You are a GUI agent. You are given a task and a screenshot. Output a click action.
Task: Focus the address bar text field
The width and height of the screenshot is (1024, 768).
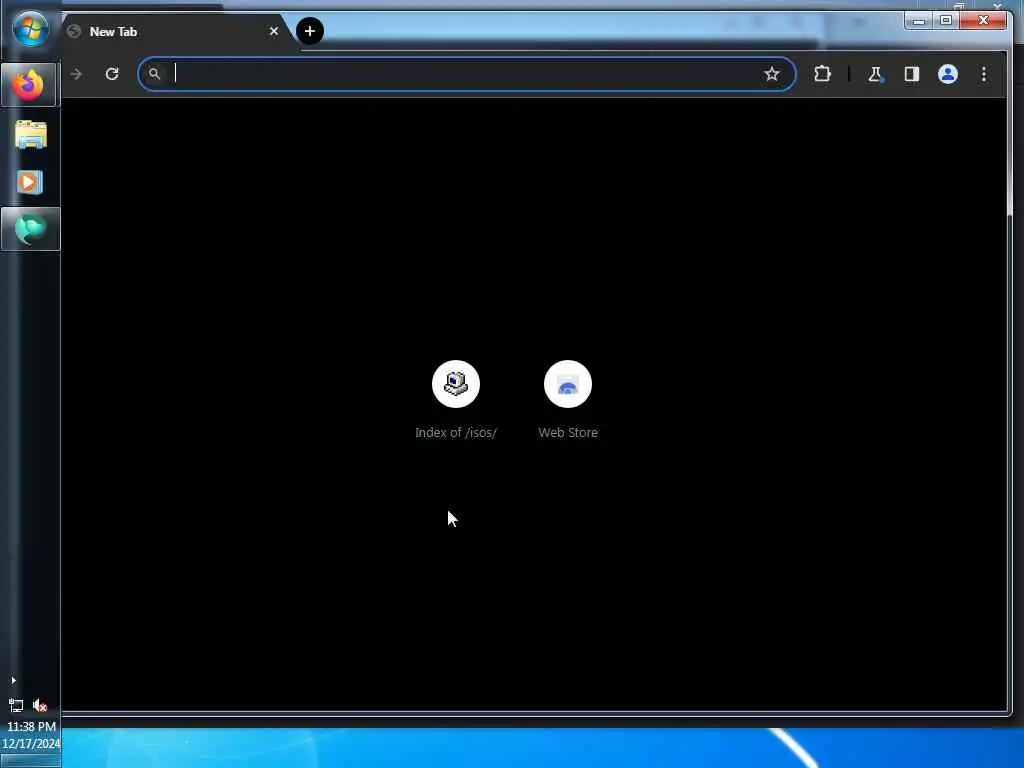(x=467, y=74)
